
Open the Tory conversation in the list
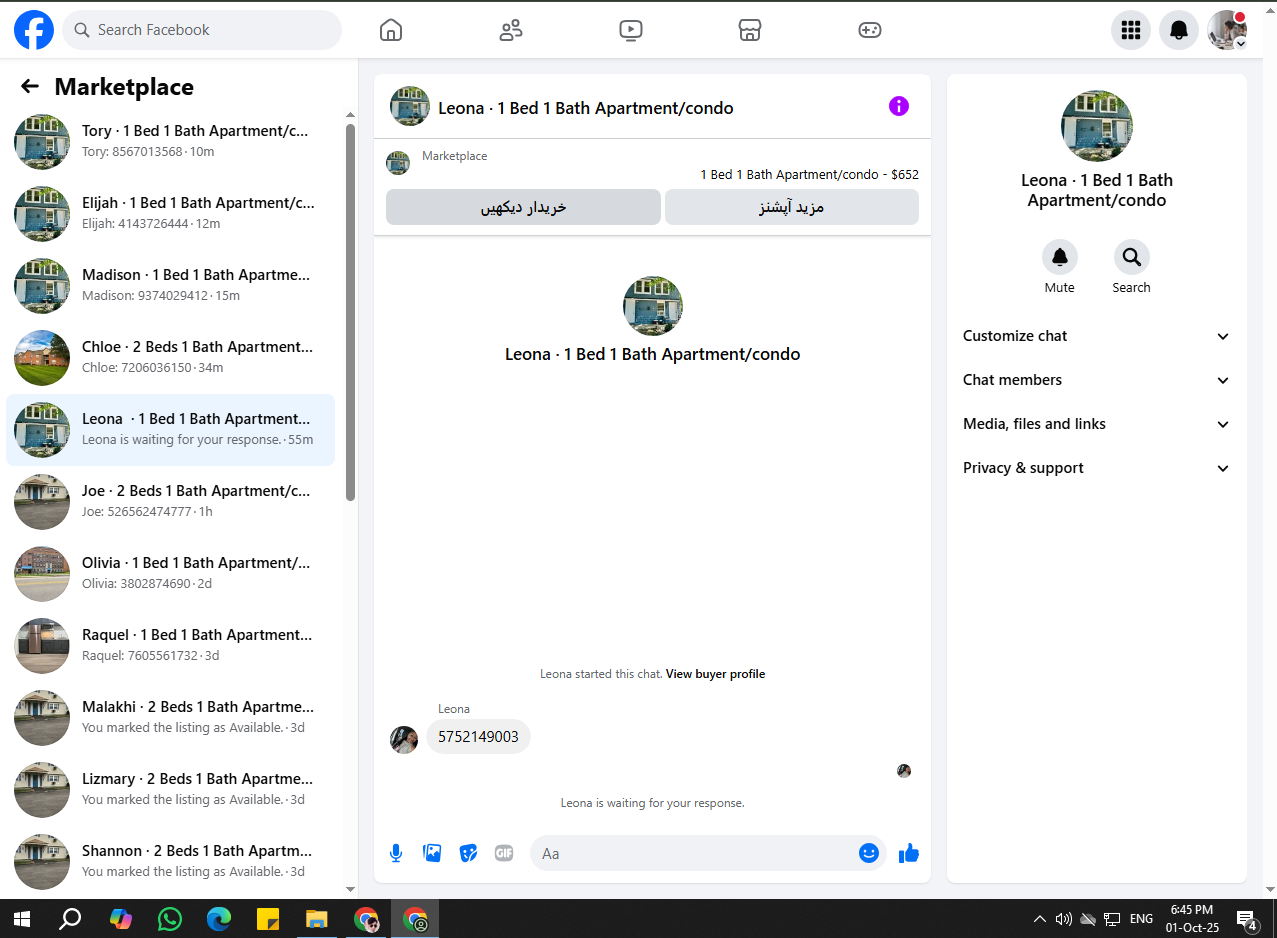pos(171,142)
